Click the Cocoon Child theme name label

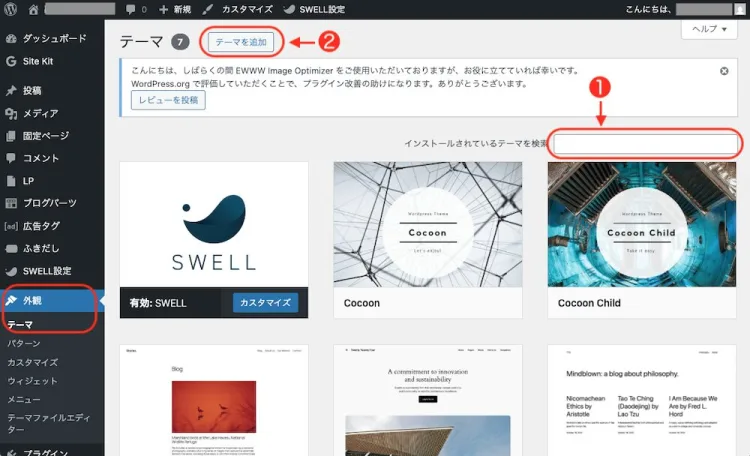click(589, 303)
